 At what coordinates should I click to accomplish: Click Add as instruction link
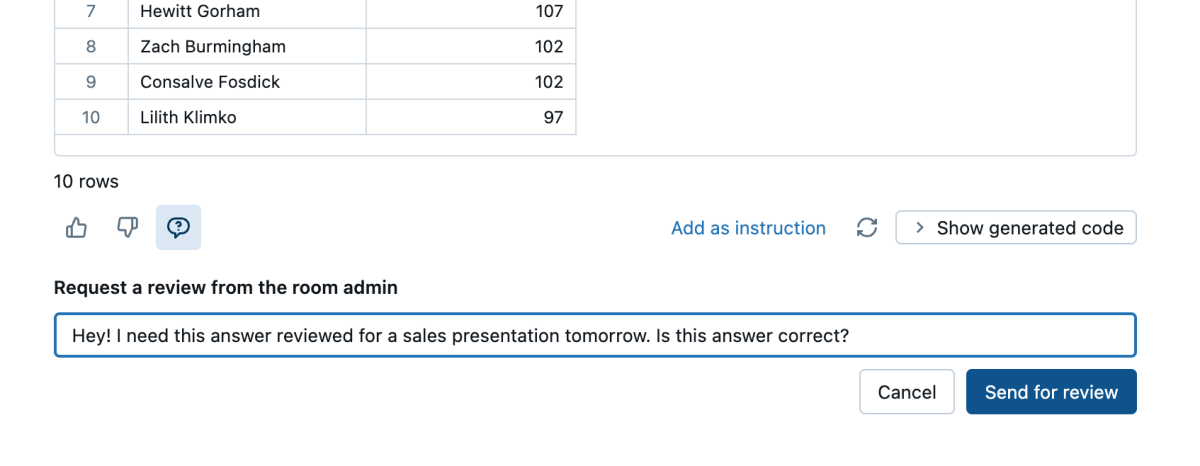click(748, 228)
